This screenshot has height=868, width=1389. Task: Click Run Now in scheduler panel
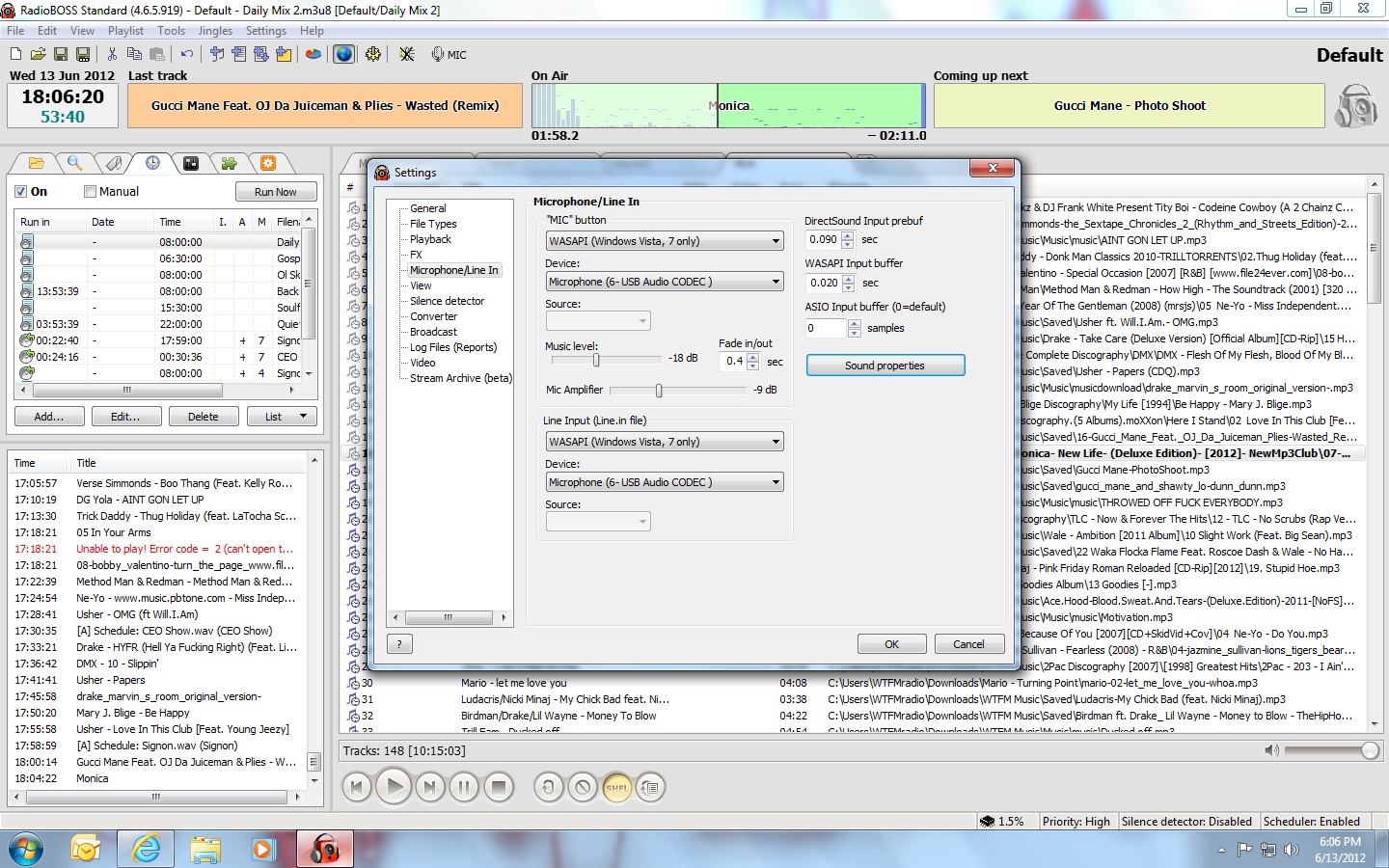[275, 192]
